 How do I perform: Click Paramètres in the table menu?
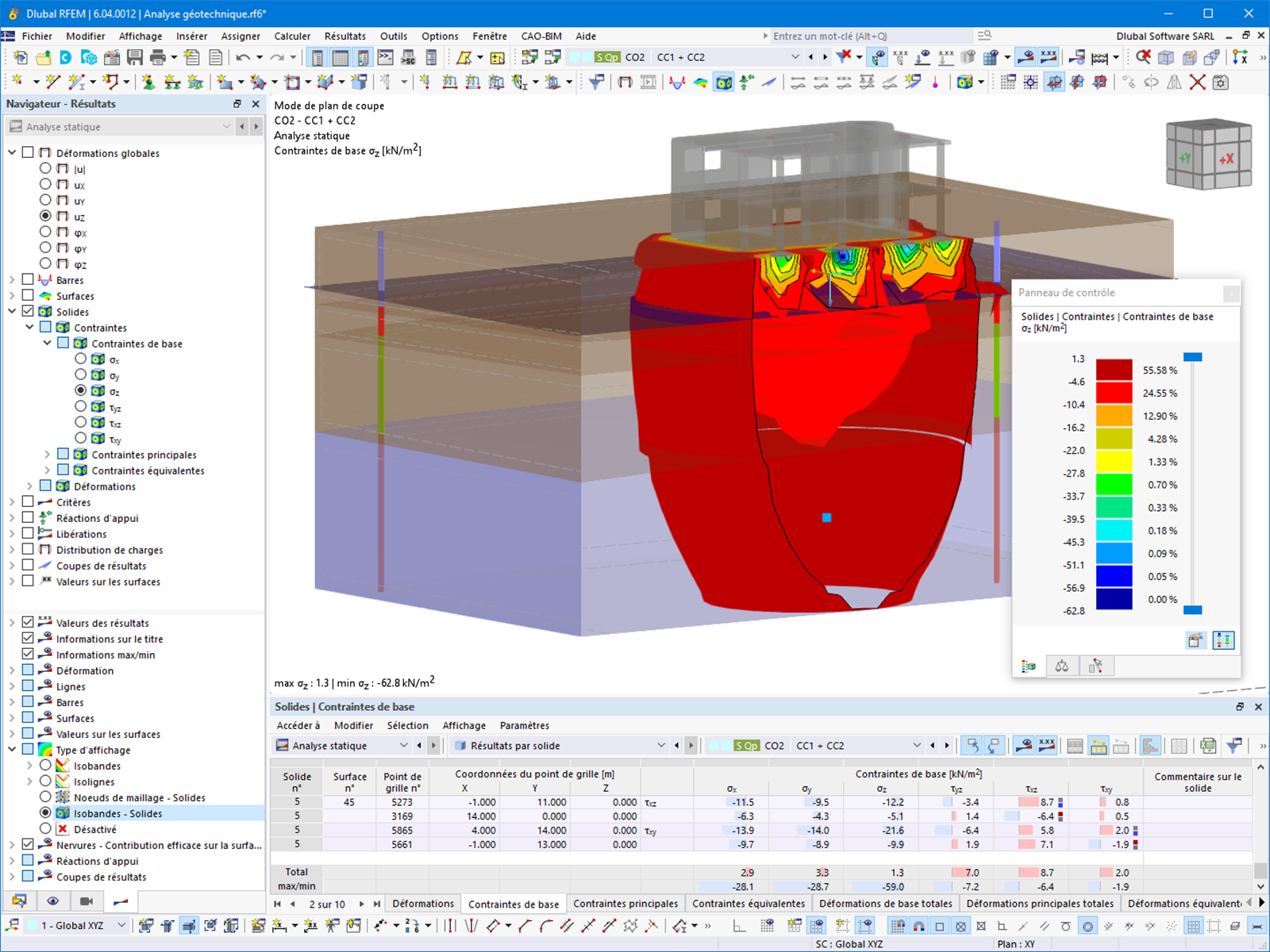[525, 725]
